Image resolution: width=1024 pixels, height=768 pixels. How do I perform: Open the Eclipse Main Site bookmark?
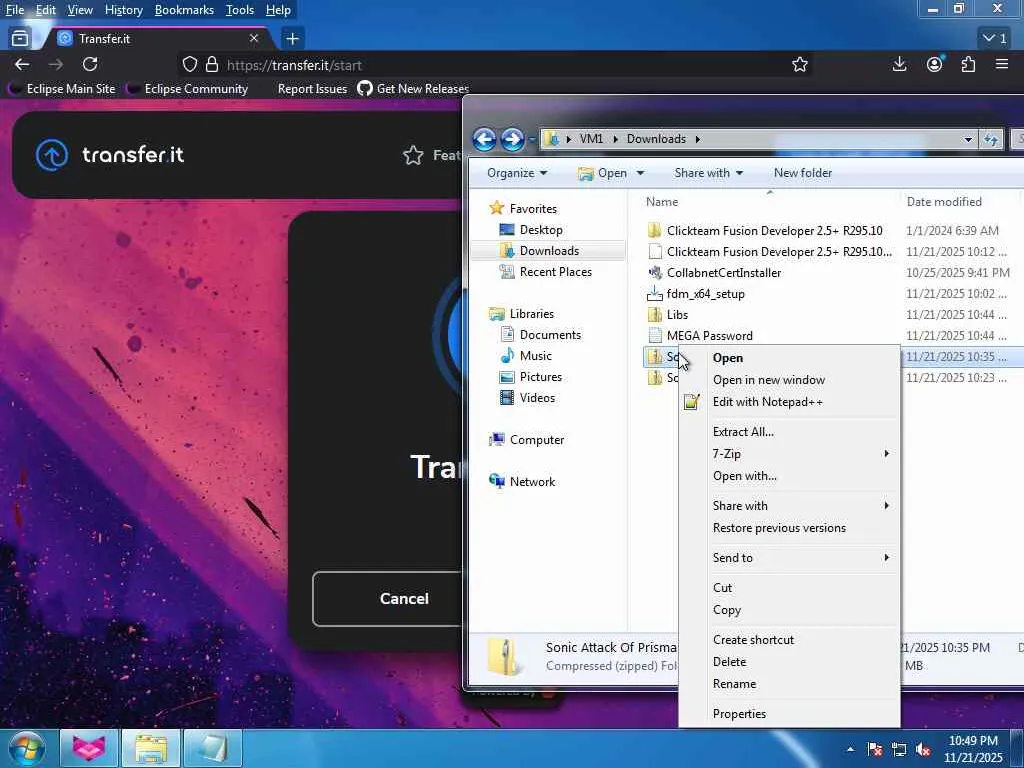63,89
